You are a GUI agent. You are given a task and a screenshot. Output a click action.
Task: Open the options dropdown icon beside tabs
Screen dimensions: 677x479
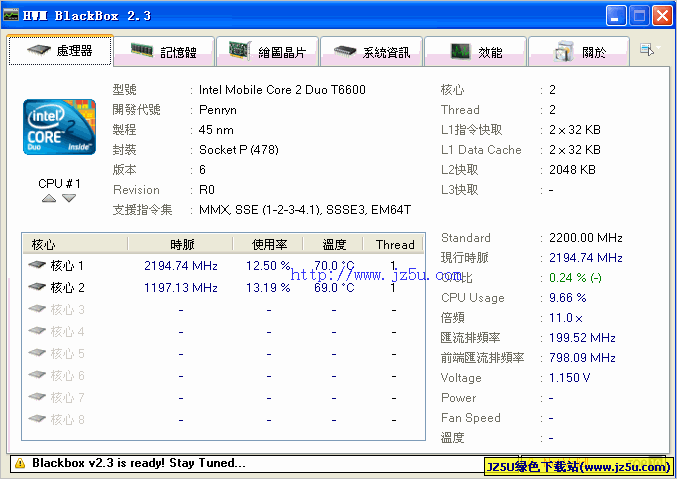(650, 49)
